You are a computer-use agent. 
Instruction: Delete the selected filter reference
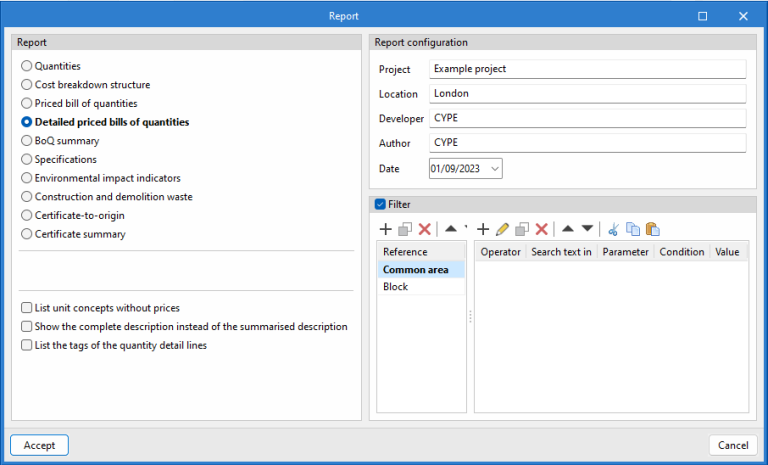click(x=425, y=229)
